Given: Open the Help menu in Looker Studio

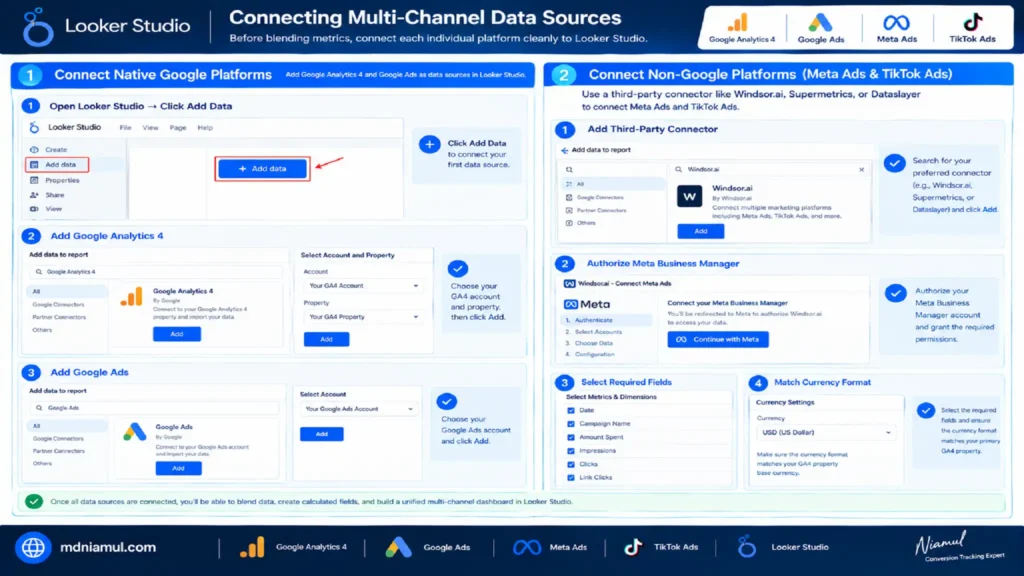Looking at the screenshot, I should tap(205, 128).
